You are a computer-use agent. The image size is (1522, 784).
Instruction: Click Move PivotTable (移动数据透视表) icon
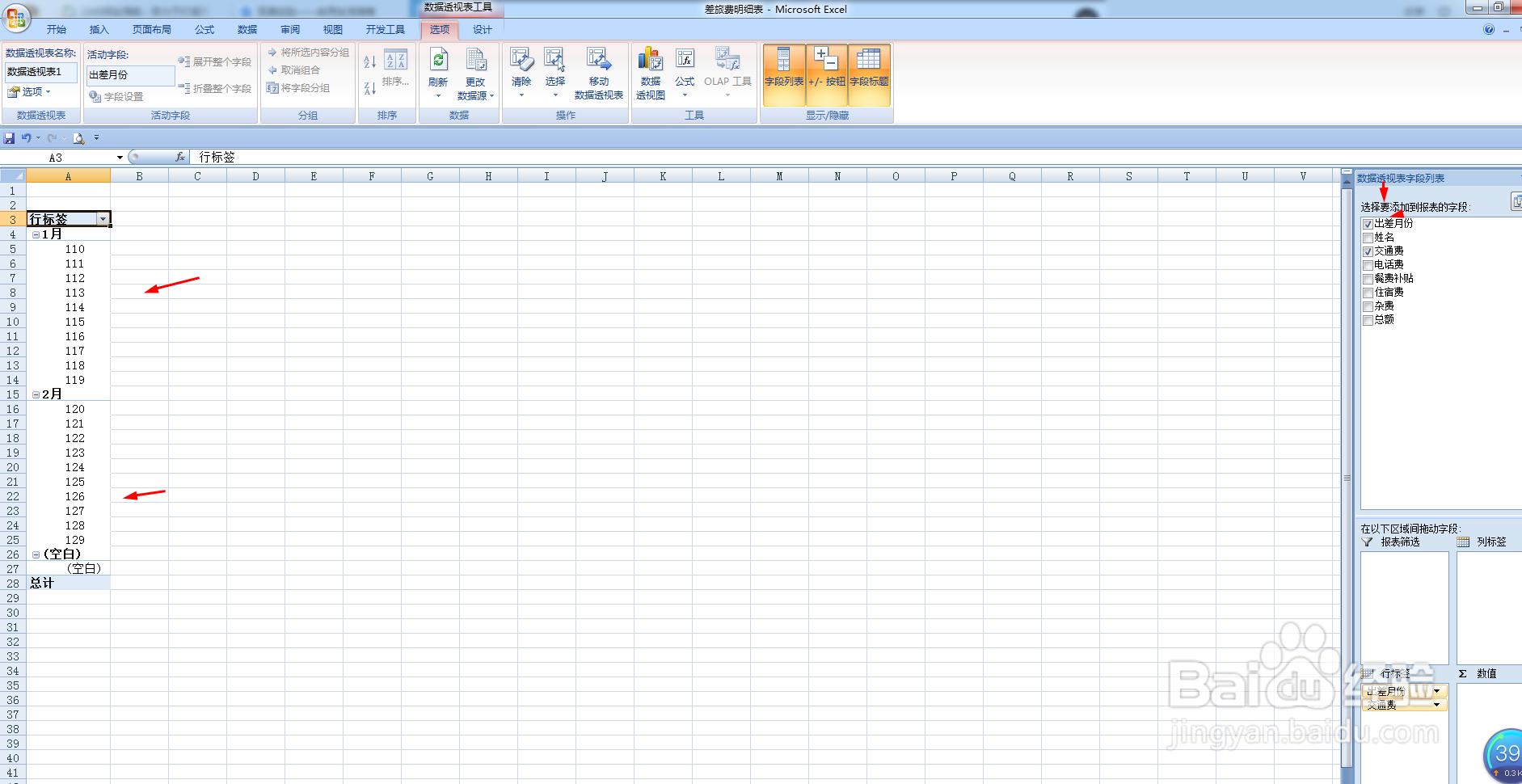coord(599,60)
